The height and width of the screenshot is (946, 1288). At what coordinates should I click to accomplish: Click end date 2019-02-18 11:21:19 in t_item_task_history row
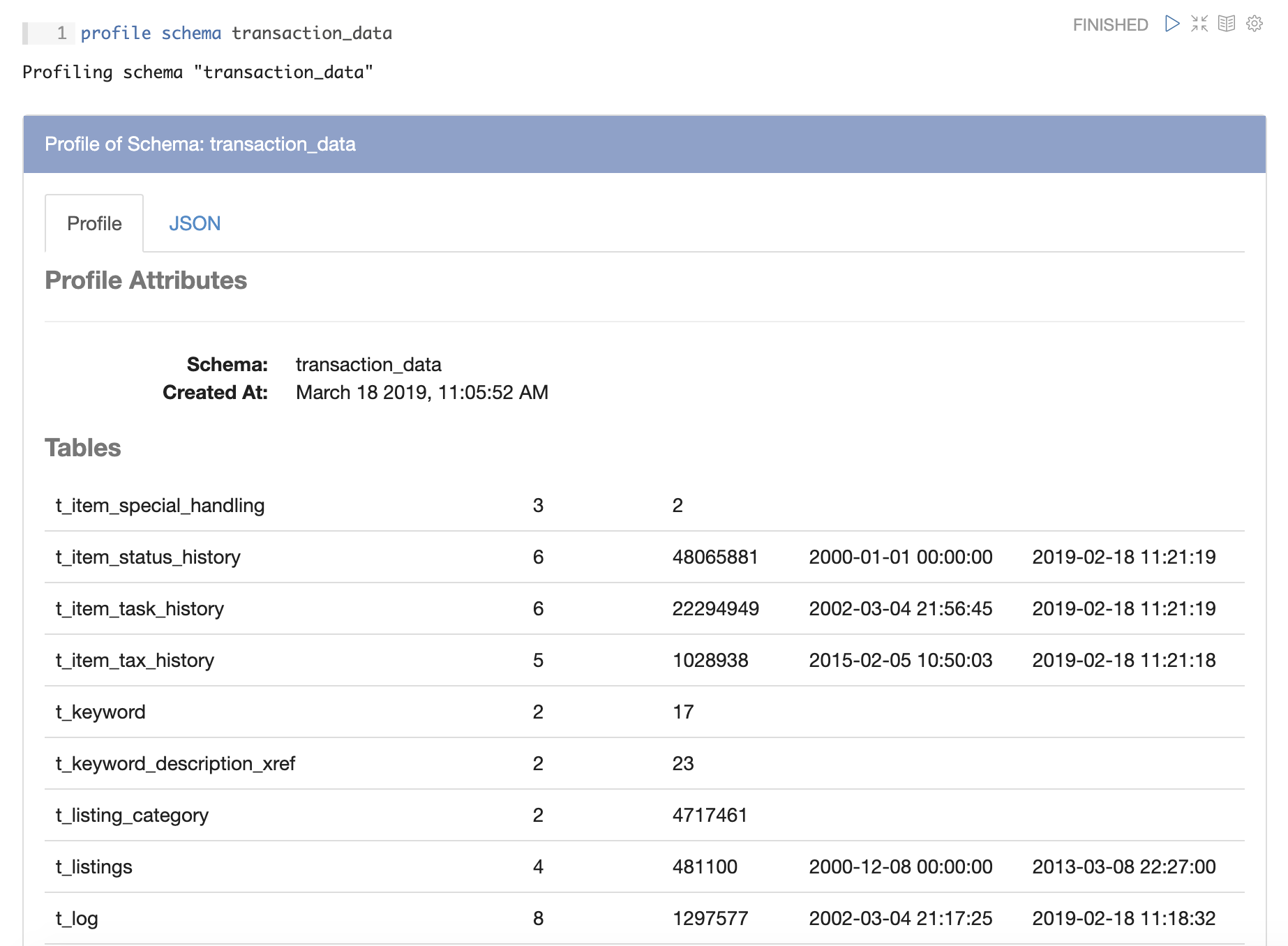coord(1124,608)
